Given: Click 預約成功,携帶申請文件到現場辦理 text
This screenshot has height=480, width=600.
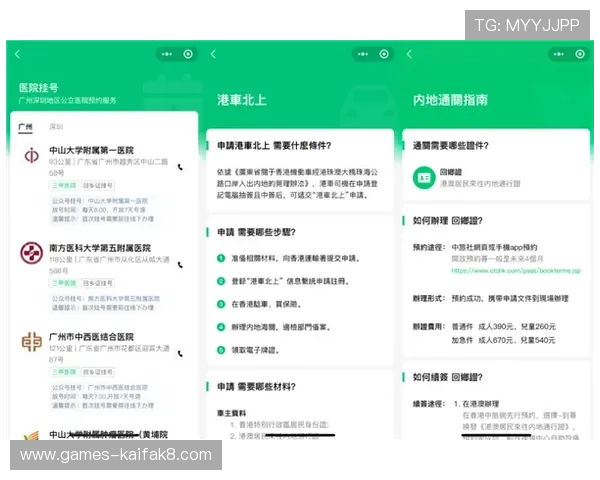Looking at the screenshot, I should tap(510, 298).
